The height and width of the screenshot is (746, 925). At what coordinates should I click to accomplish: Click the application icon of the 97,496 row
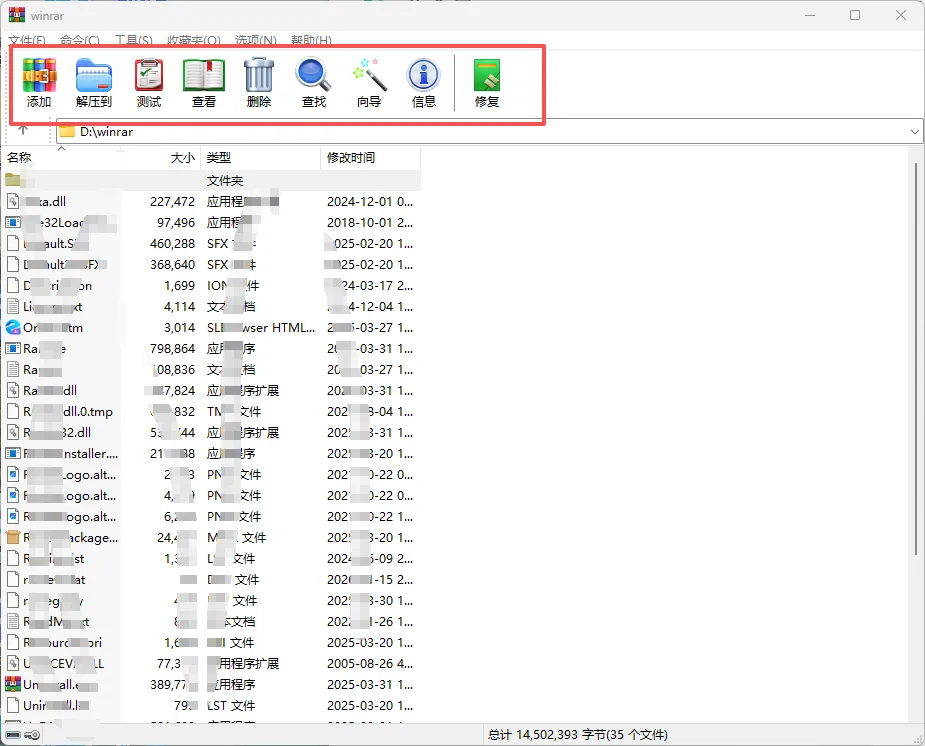pyautogui.click(x=13, y=222)
